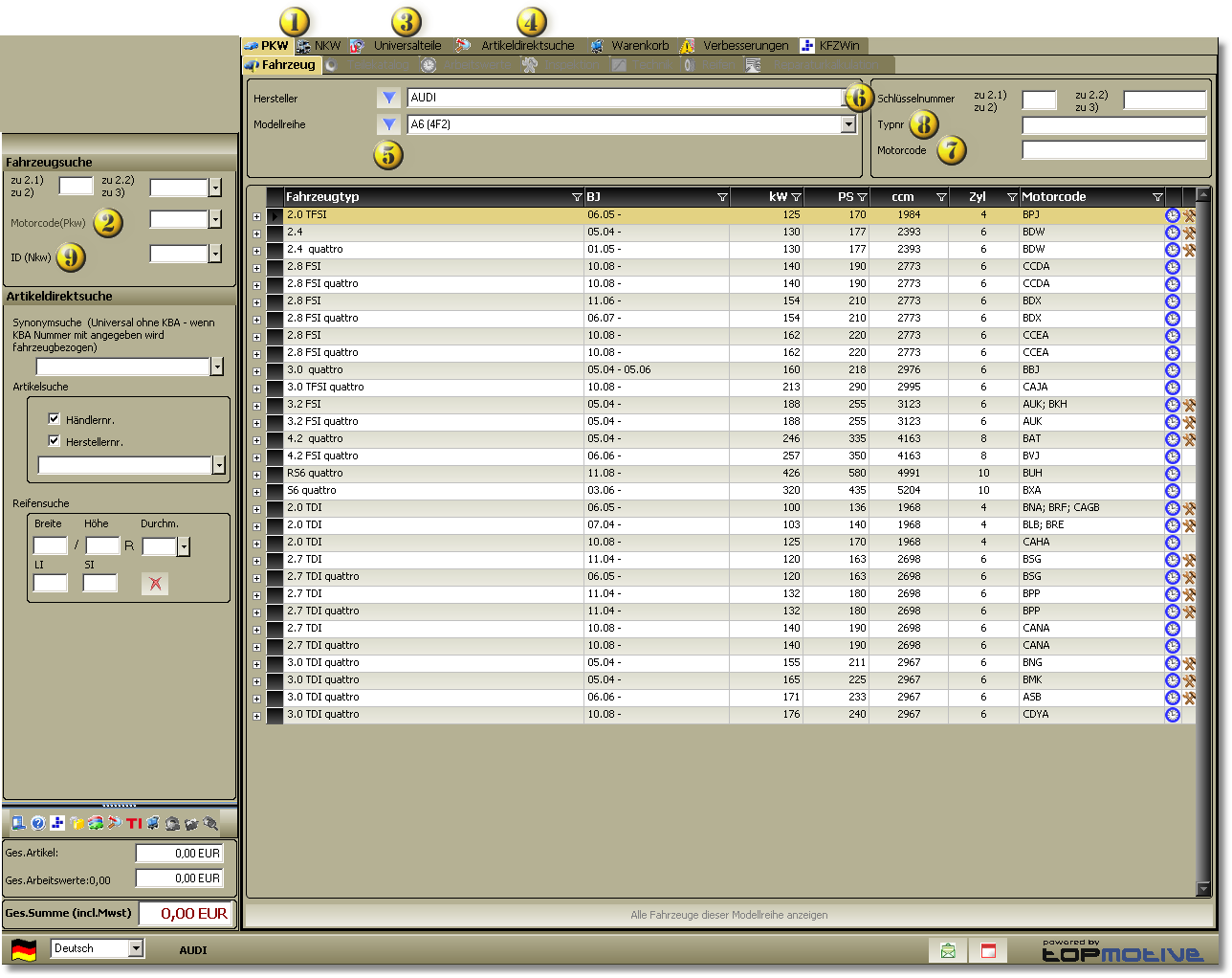Click the red calendar icon in the status bar
Image resolution: width=1232 pixels, height=978 pixels.
coord(989,950)
